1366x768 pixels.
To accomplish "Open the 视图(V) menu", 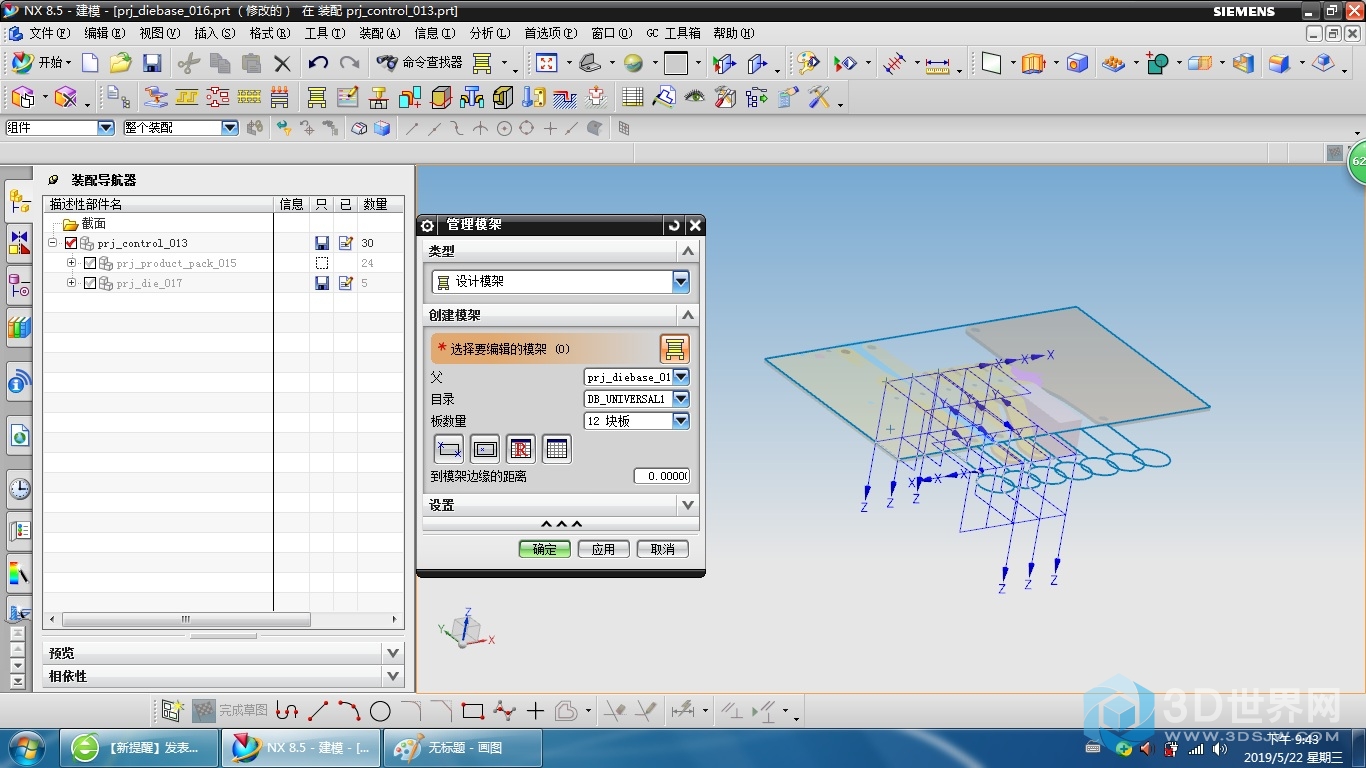I will coord(160,33).
